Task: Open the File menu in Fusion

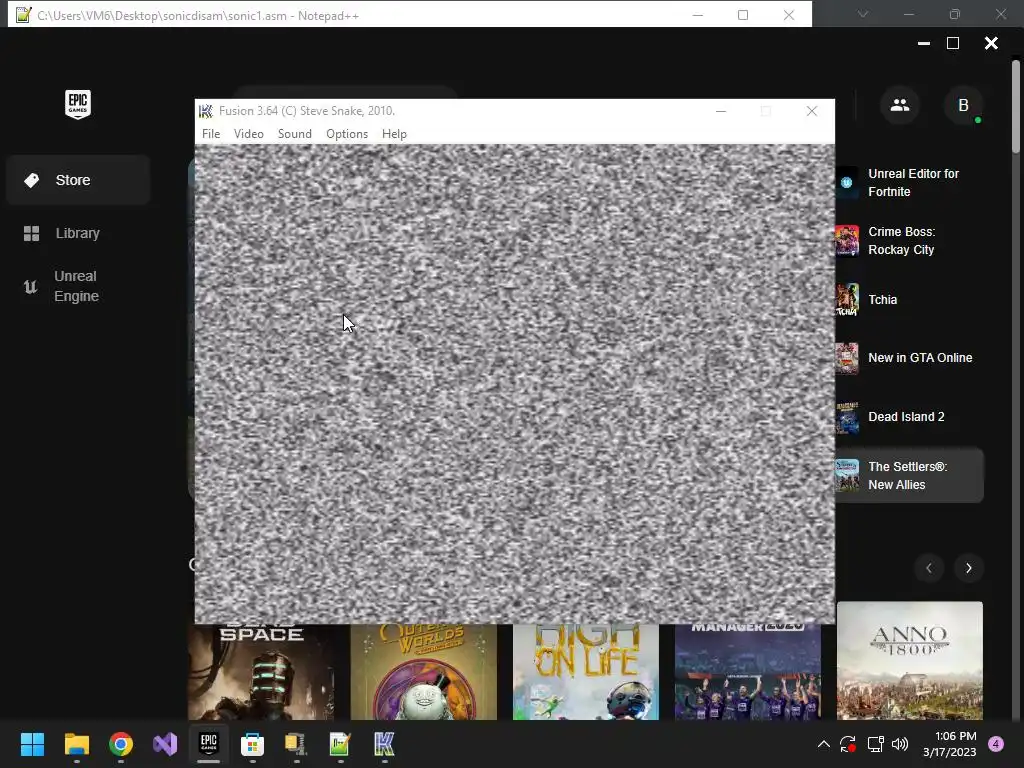Action: tap(211, 134)
